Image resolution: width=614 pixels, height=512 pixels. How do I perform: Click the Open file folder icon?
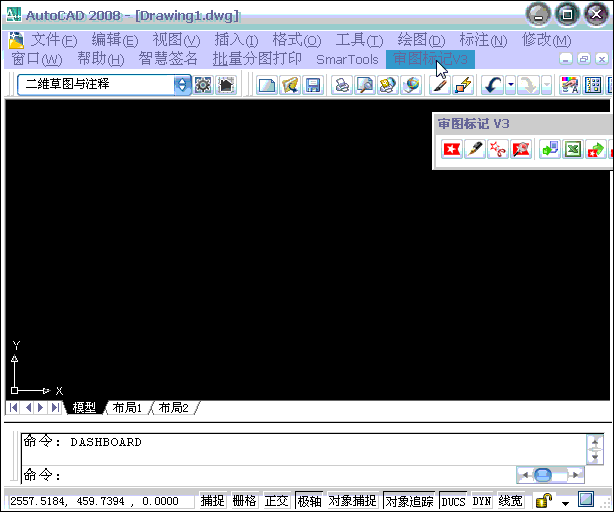click(x=290, y=85)
